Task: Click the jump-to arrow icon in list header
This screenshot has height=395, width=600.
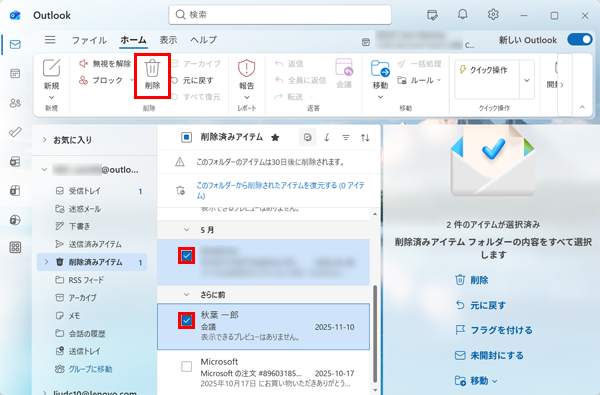Action: click(x=327, y=137)
